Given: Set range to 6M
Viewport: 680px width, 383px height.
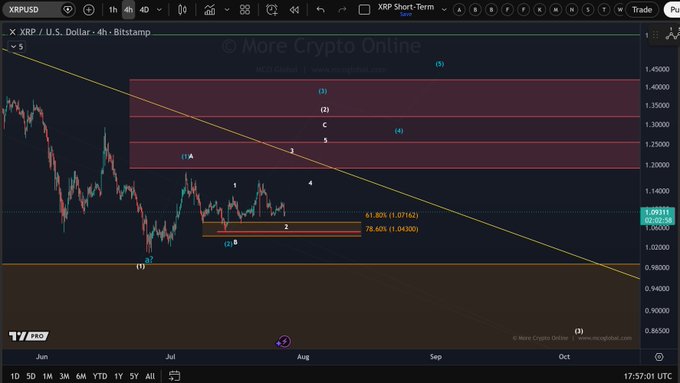Looking at the screenshot, I should 81,376.
